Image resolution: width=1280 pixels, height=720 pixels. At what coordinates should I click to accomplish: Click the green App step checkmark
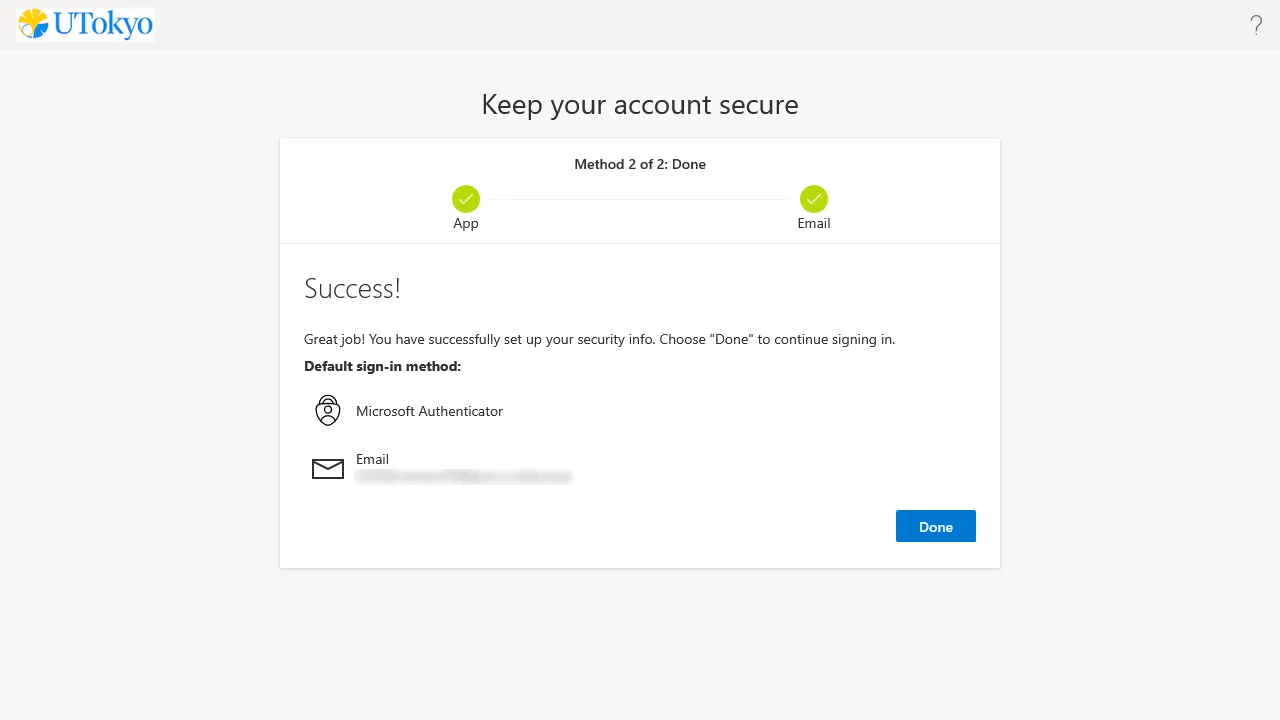(466, 198)
